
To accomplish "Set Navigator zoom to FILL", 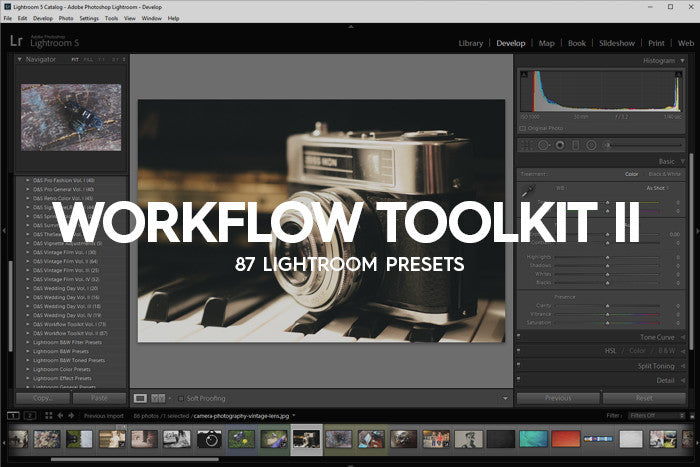I will click(88, 59).
